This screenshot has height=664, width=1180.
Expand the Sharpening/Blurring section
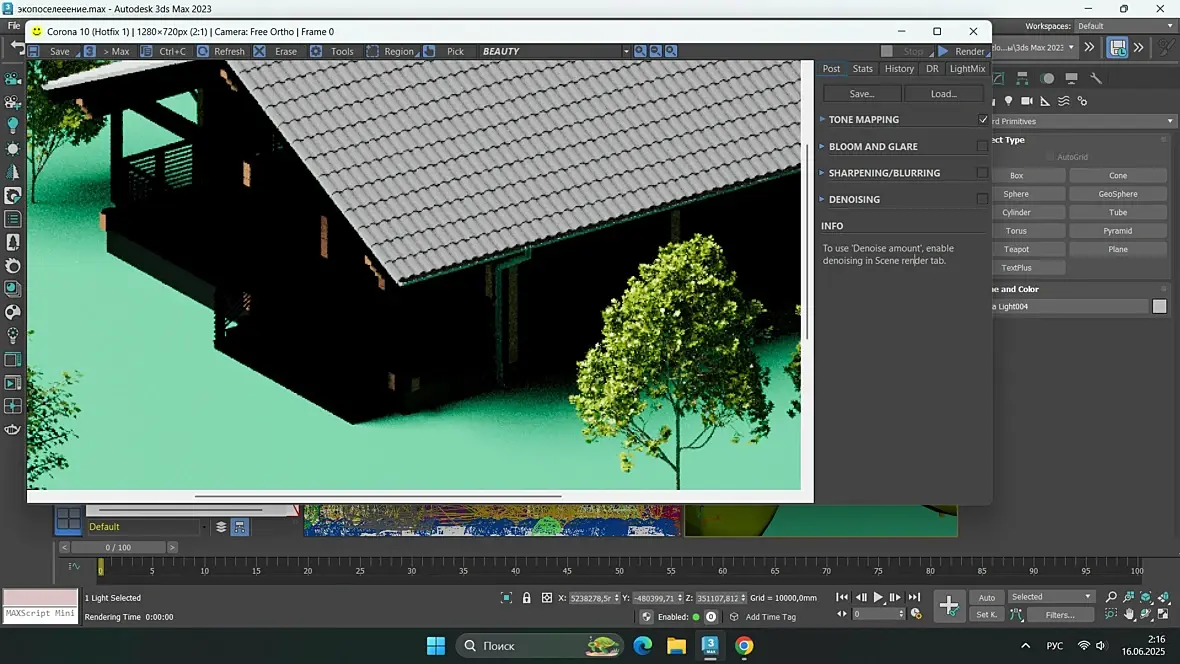click(x=884, y=173)
